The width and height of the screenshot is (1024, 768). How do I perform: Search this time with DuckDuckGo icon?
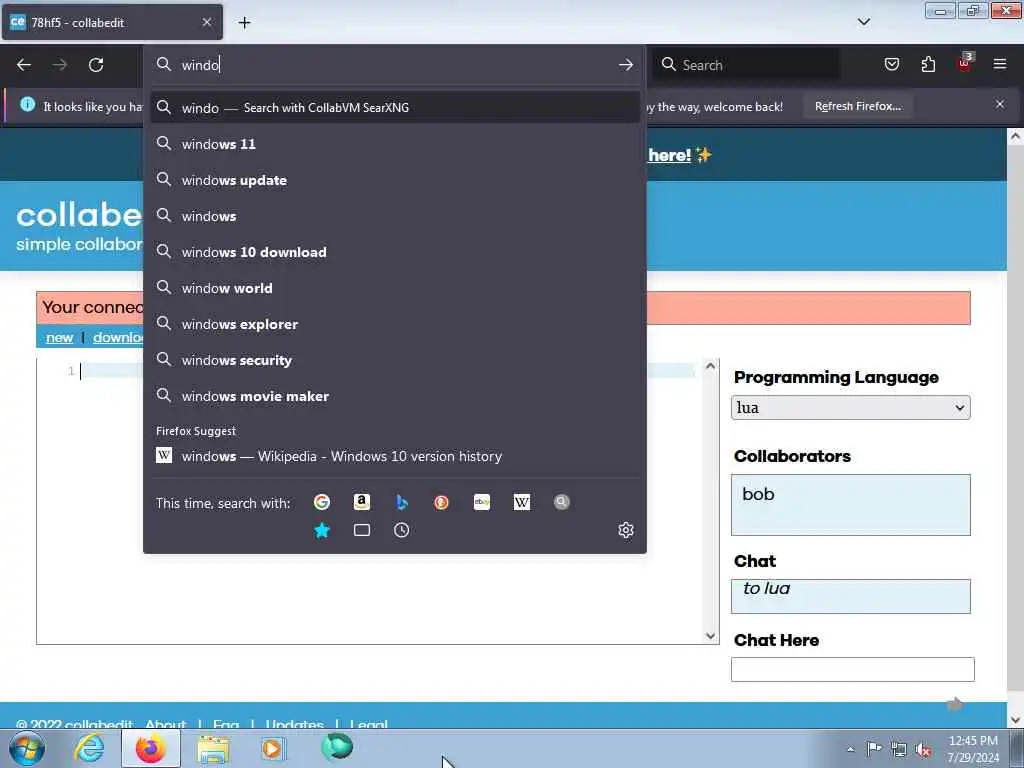[x=441, y=502]
